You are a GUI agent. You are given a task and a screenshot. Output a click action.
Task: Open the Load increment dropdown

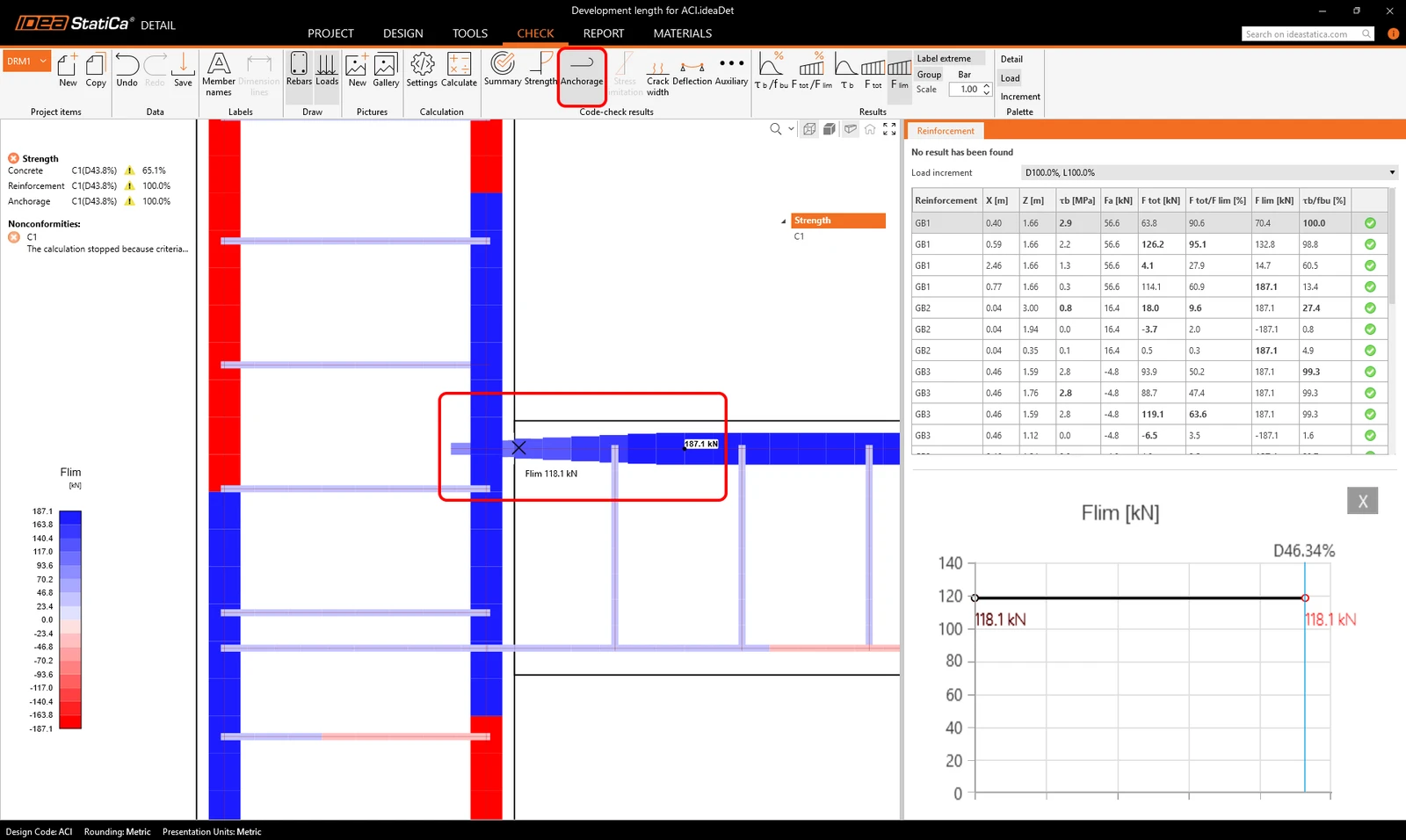(x=1209, y=173)
